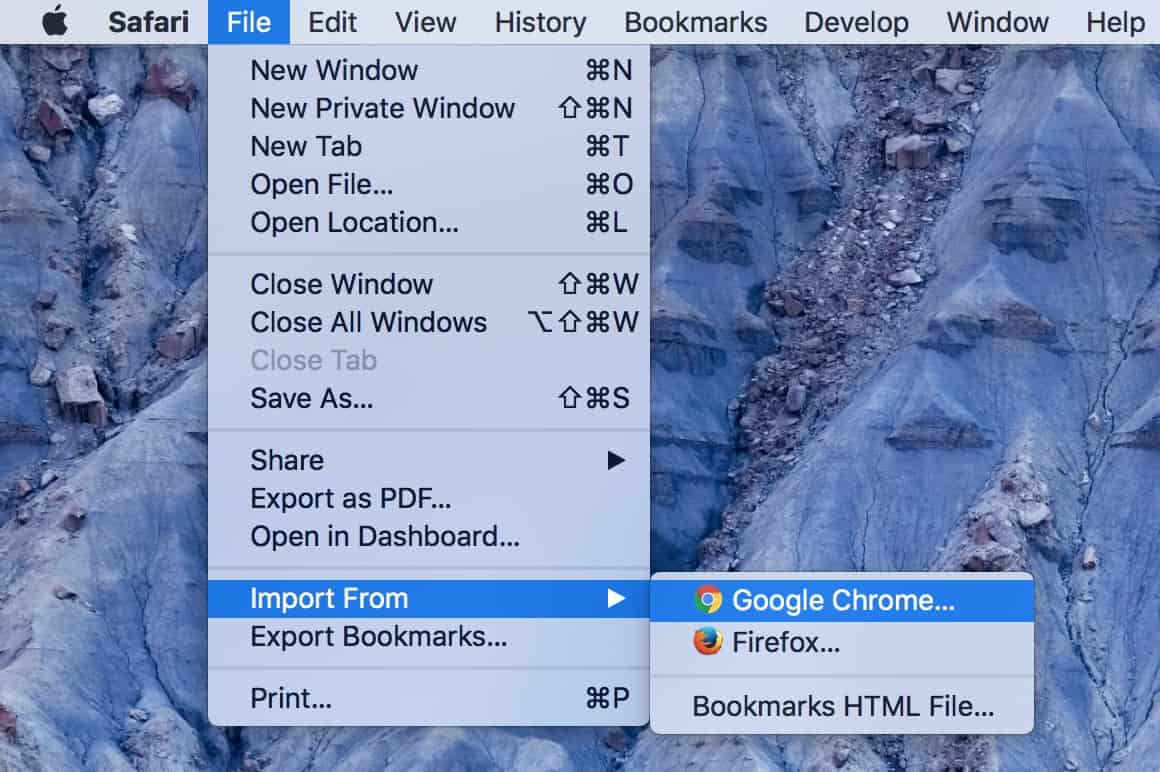Screen dimensions: 1160x772
Task: Open the View menu
Action: (427, 22)
